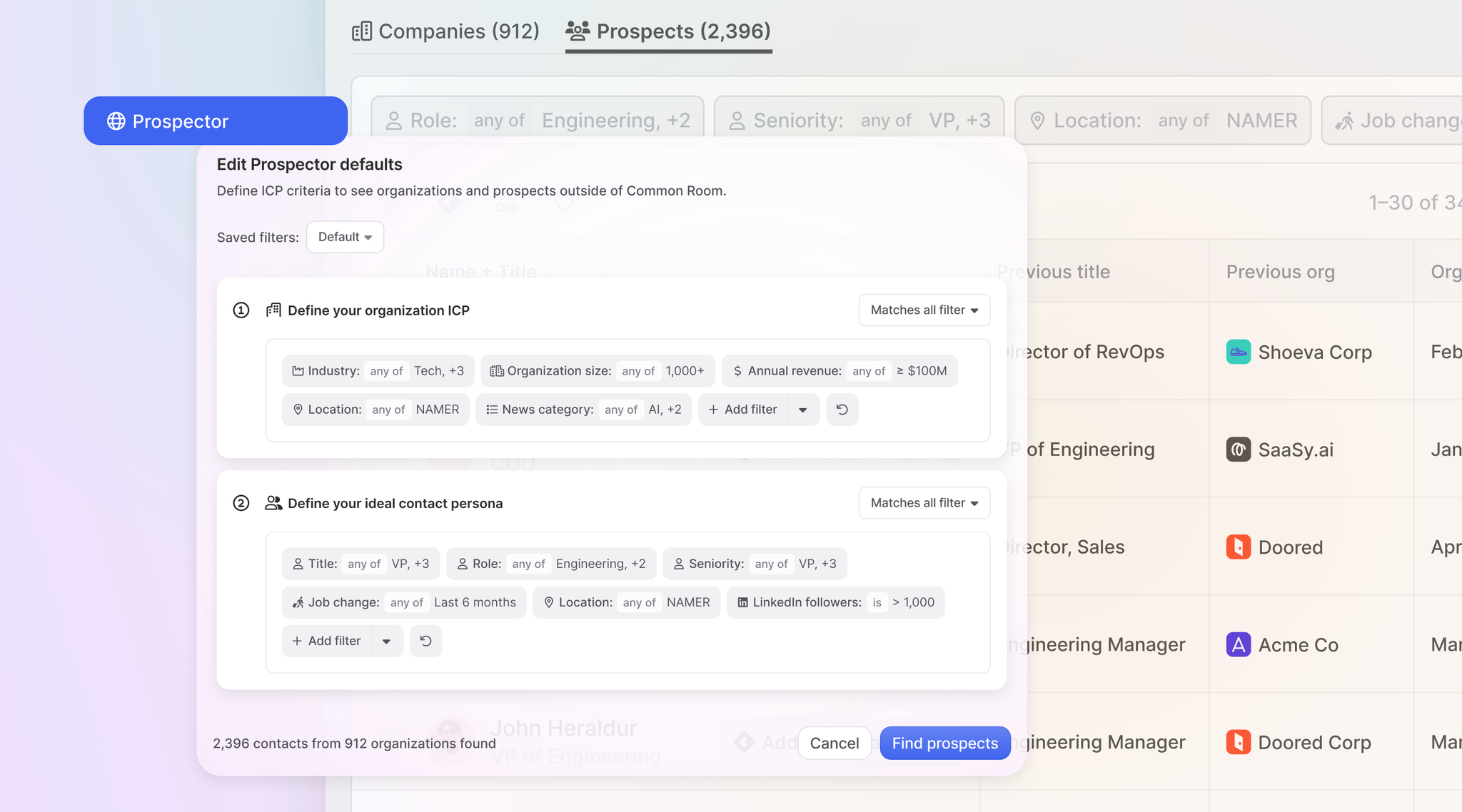
Task: Click the Acme Co logo icon
Action: pyautogui.click(x=1238, y=645)
